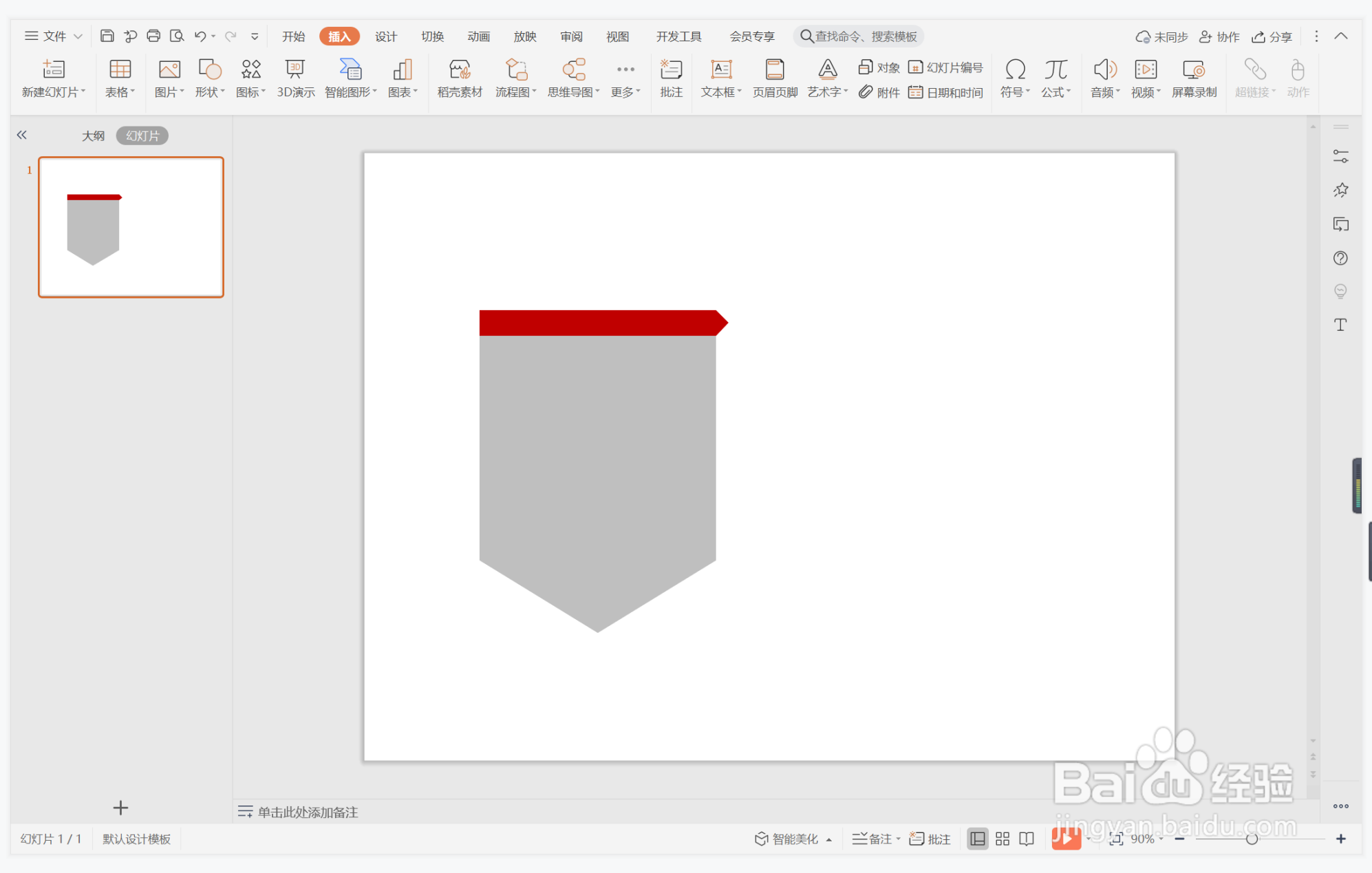Click the 分享 share button
This screenshot has width=1372, height=873.
pos(1272,36)
